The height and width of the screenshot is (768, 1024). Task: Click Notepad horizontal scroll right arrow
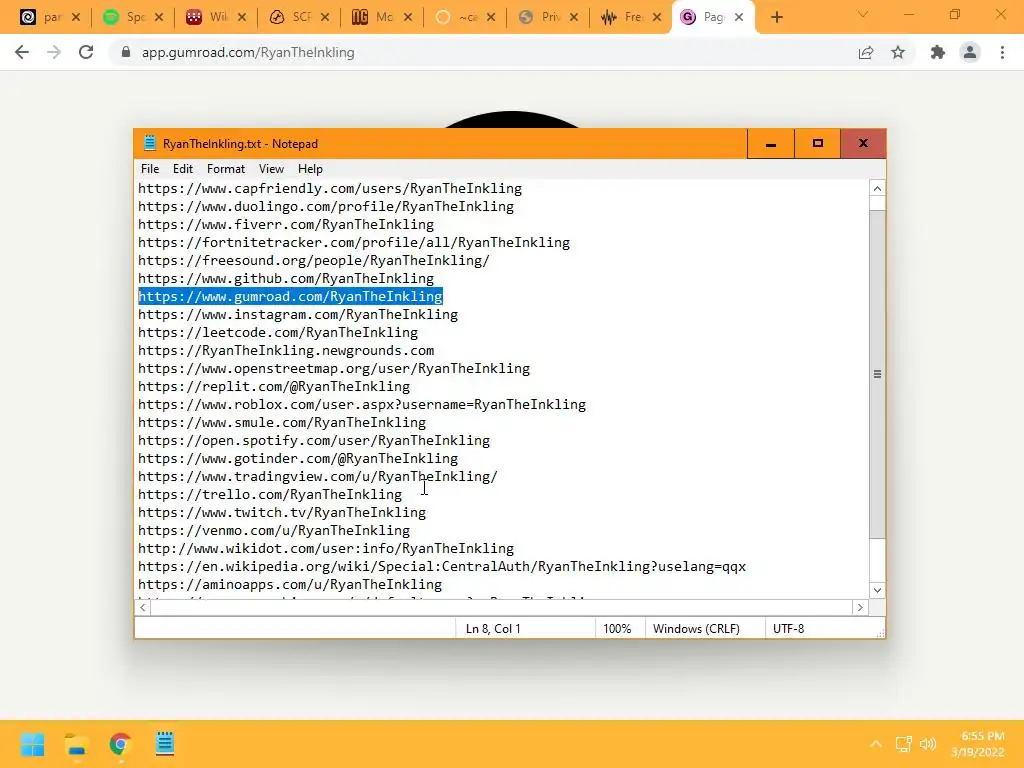click(x=860, y=607)
